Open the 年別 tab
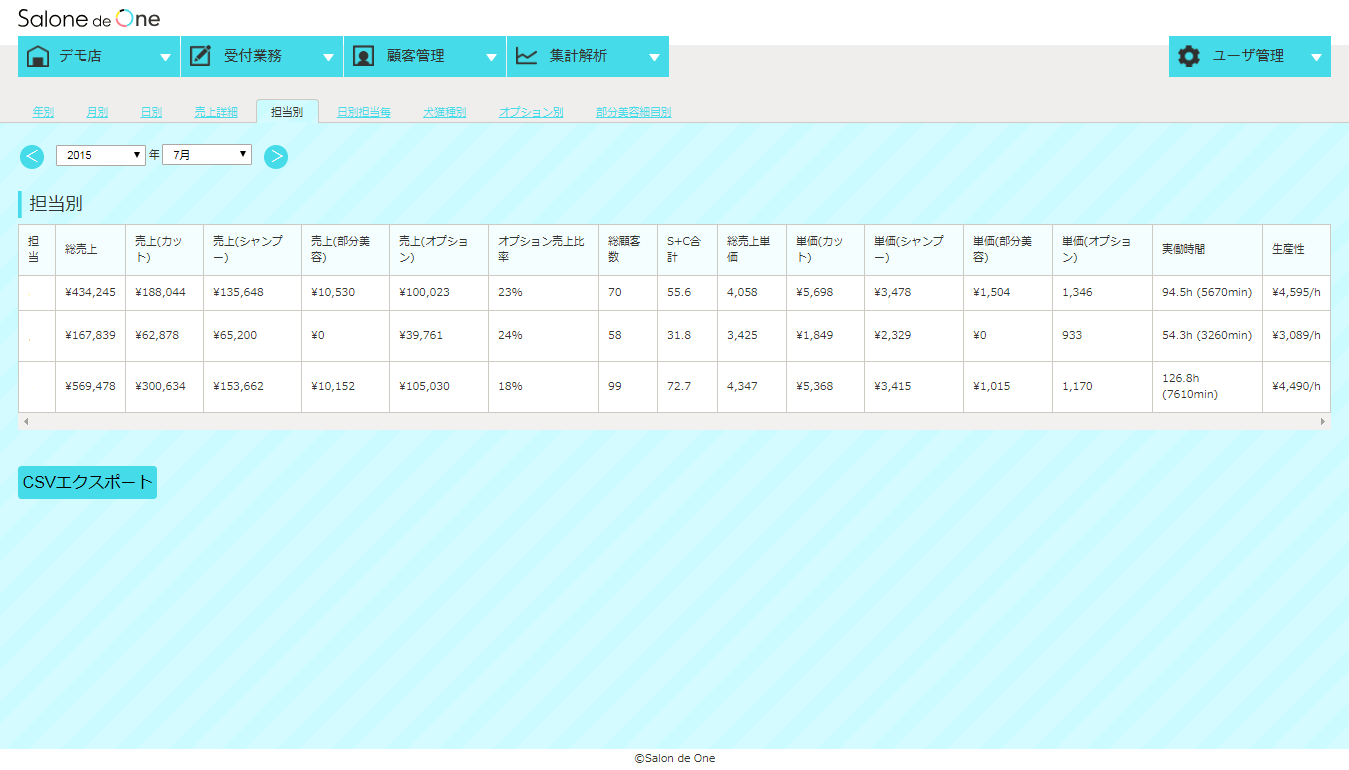The width and height of the screenshot is (1349, 770). tap(43, 112)
